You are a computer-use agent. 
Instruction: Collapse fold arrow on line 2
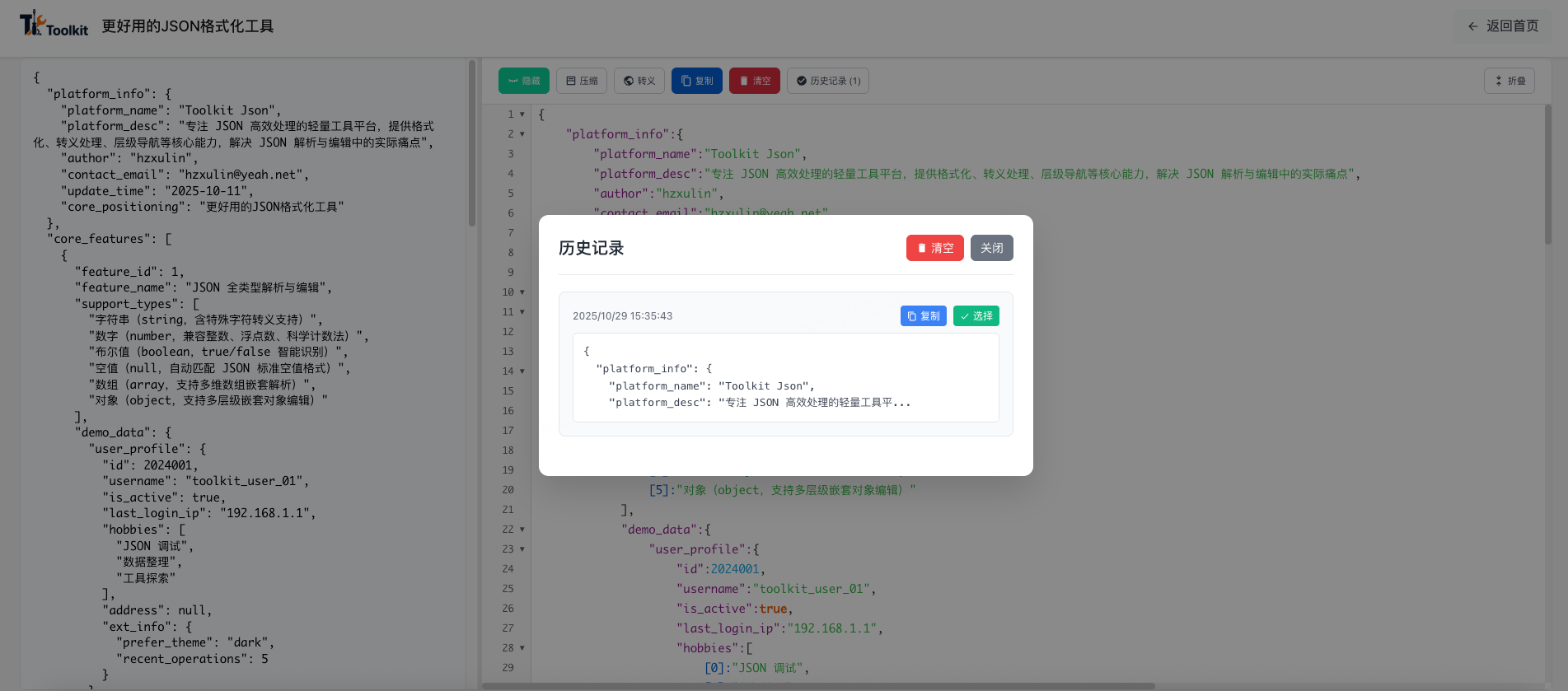522,134
